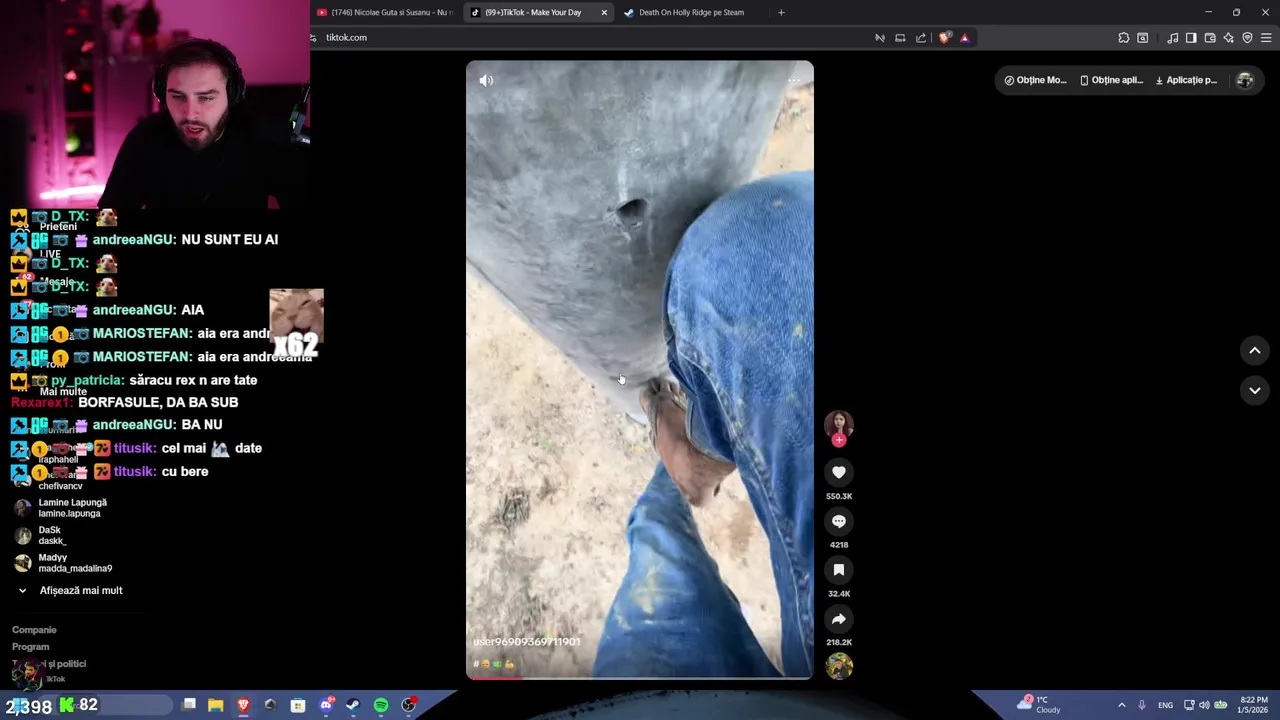Click the 'Obține apli...' button
This screenshot has width=1280, height=720.
(1112, 80)
